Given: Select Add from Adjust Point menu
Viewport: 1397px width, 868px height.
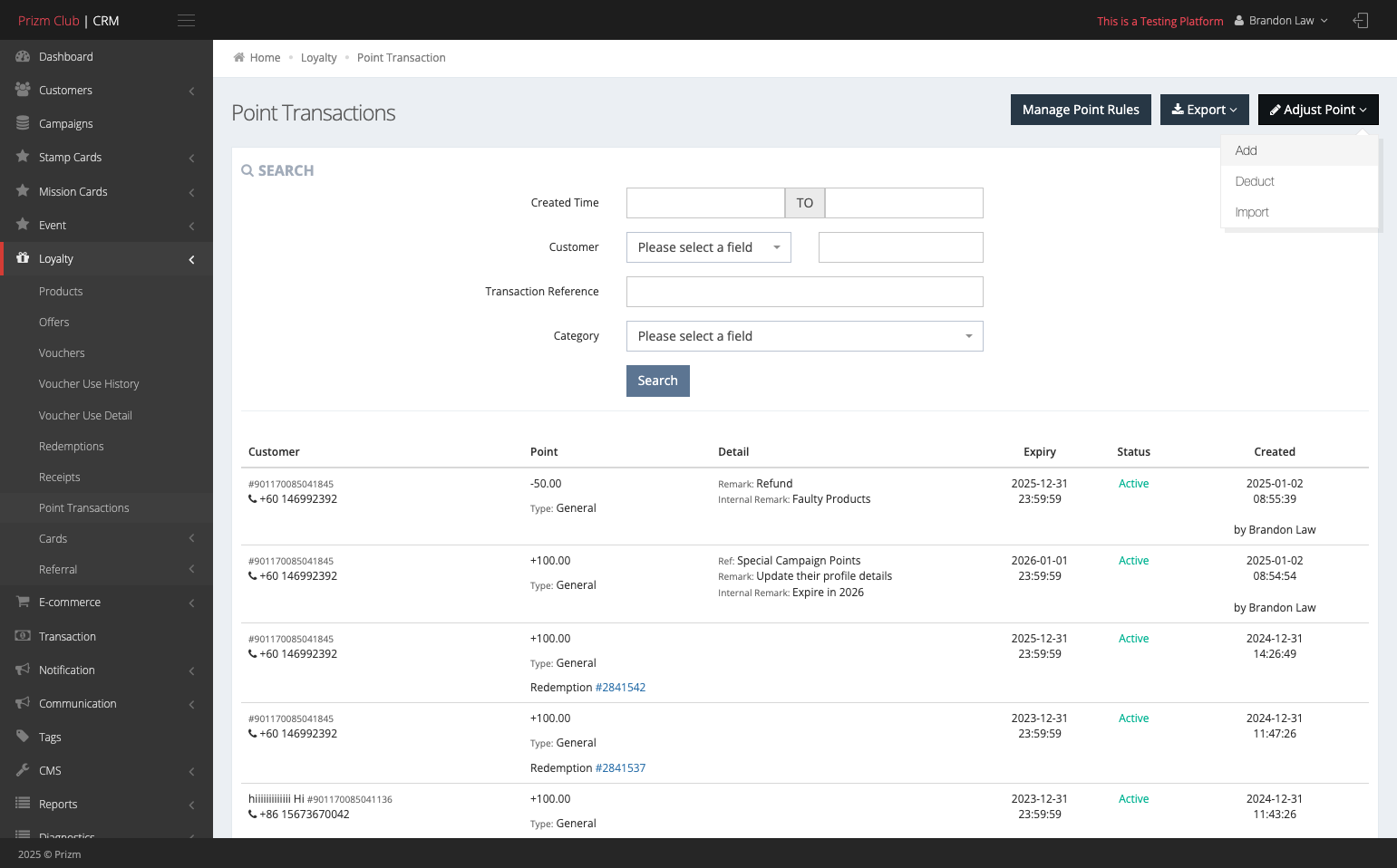Looking at the screenshot, I should [x=1299, y=150].
